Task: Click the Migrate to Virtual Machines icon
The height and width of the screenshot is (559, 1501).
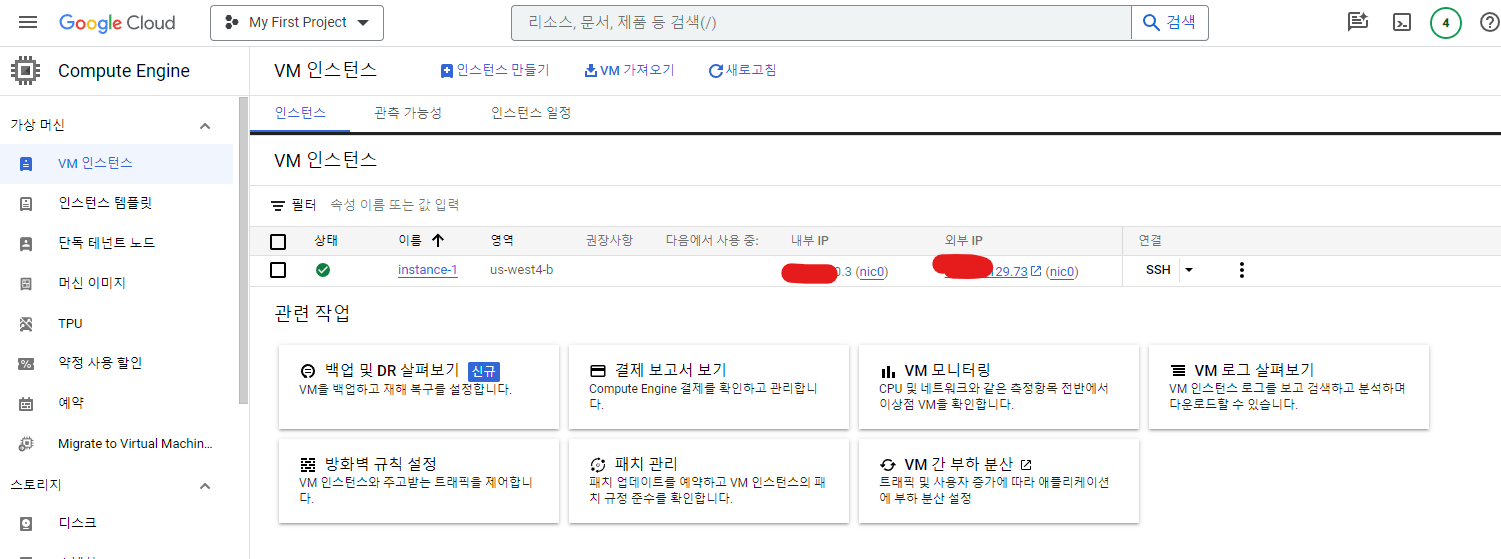Action: [x=26, y=444]
